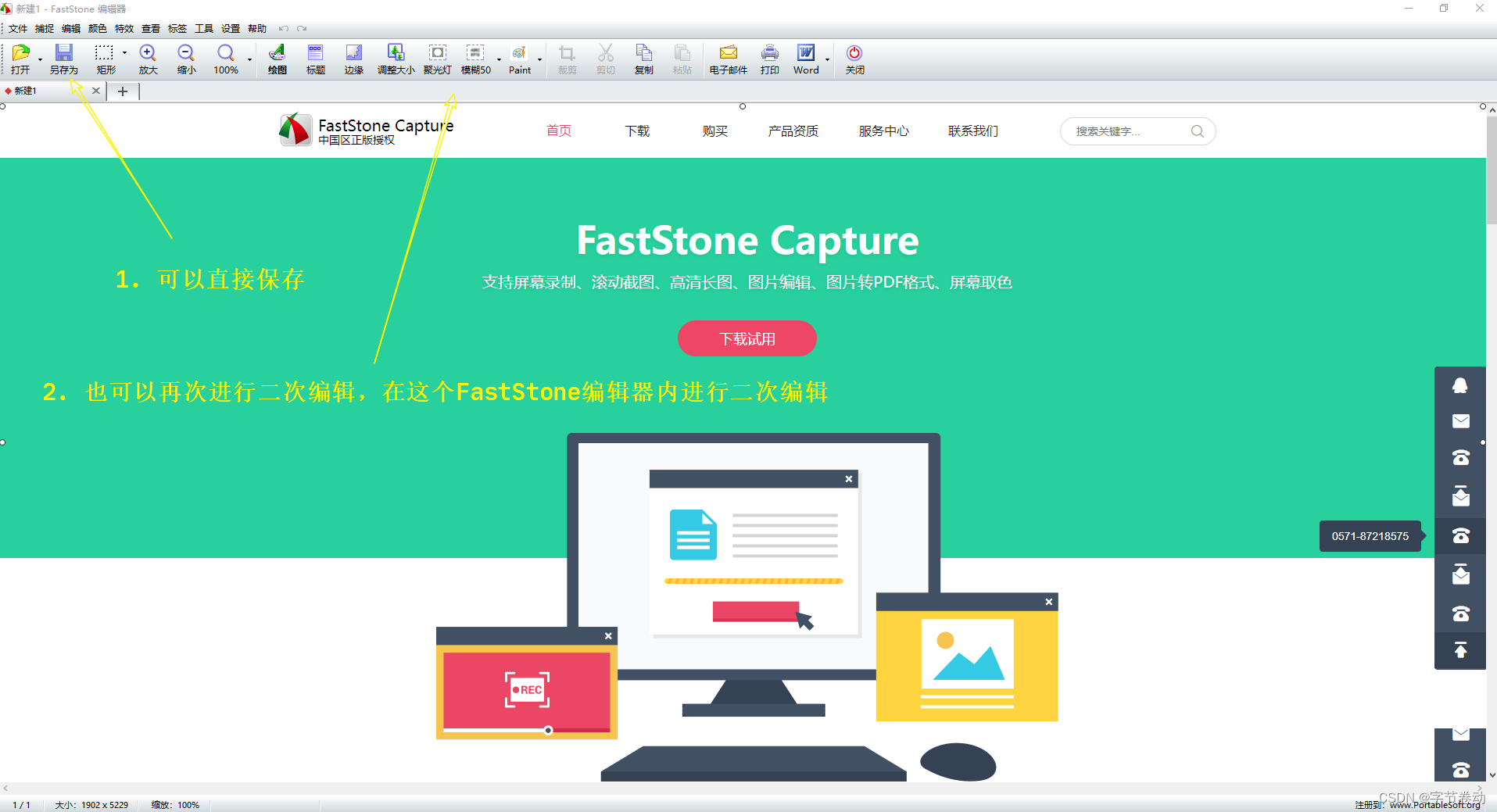Copy the image with 复制
The height and width of the screenshot is (812, 1497).
coord(643,59)
